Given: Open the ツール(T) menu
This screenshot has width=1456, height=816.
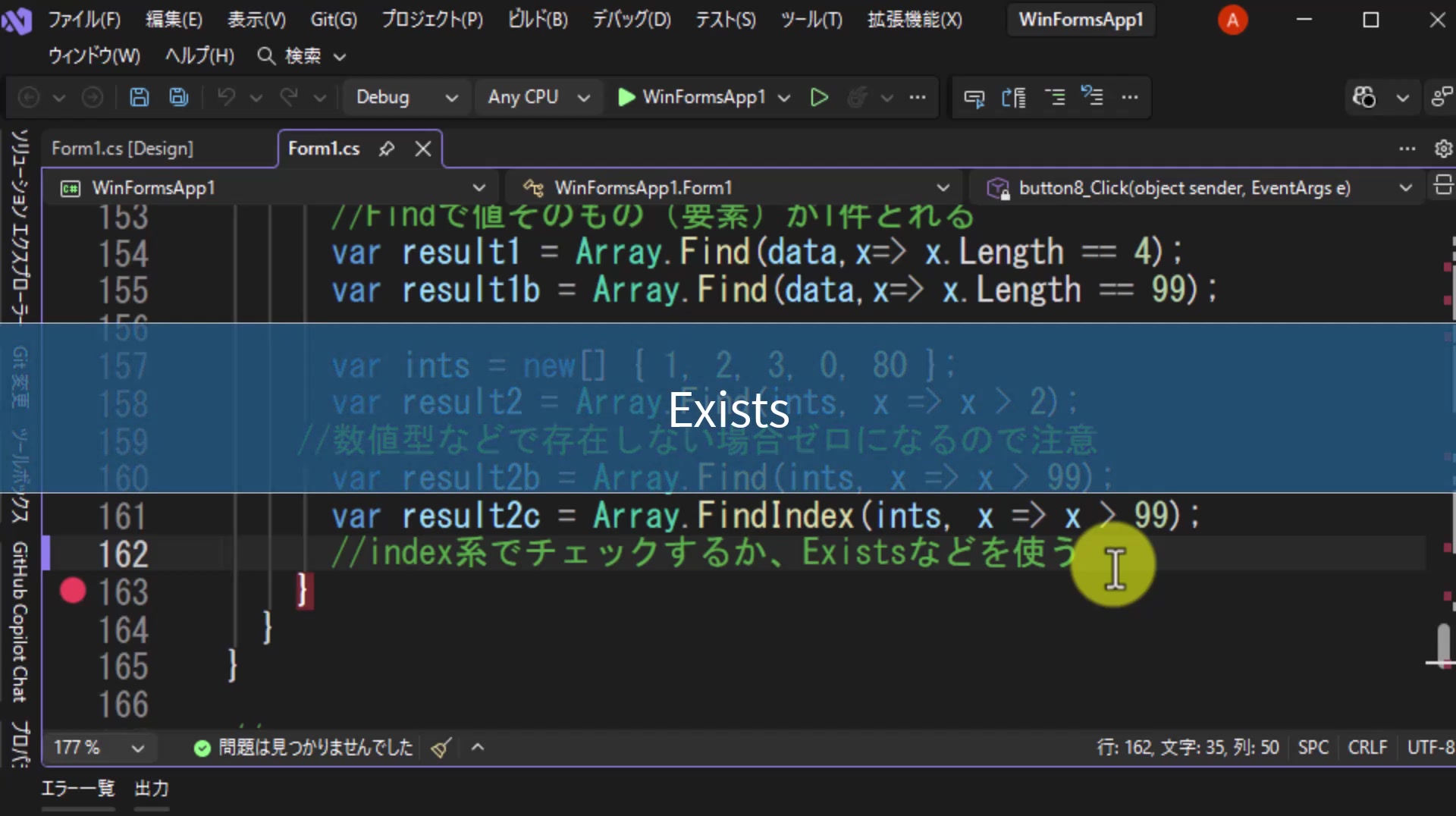Looking at the screenshot, I should pos(811,20).
